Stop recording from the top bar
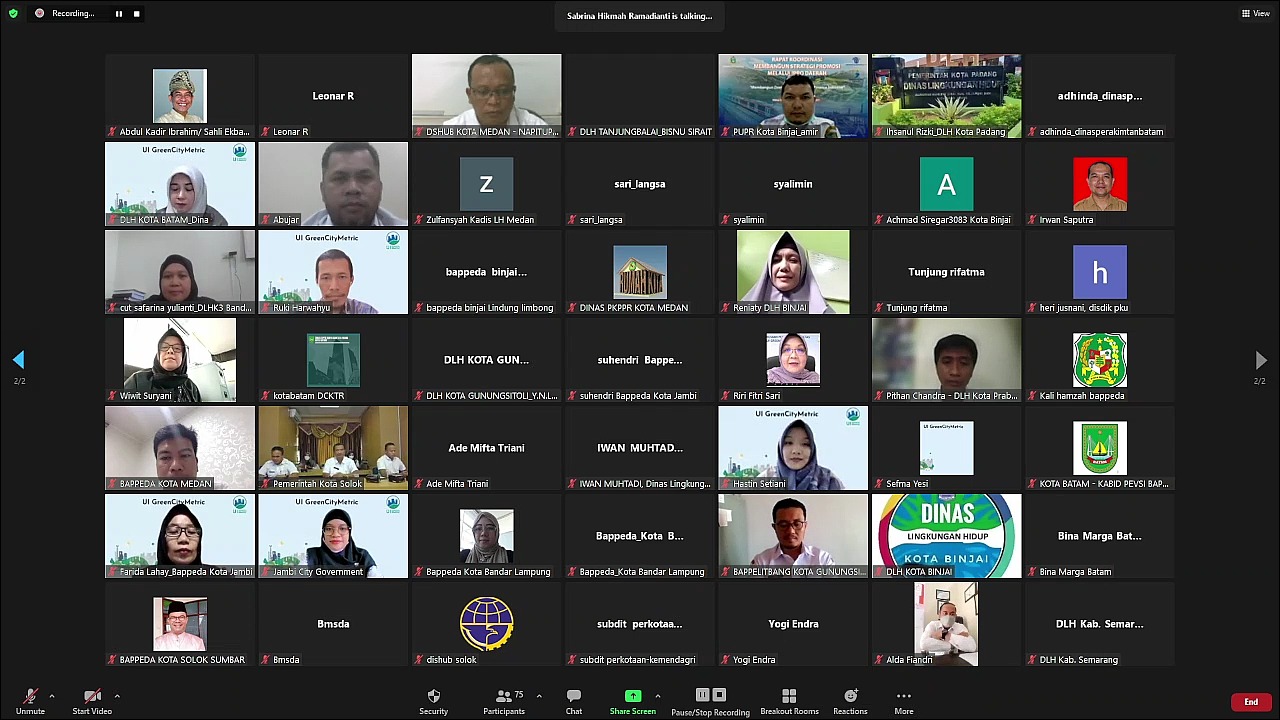 [136, 14]
